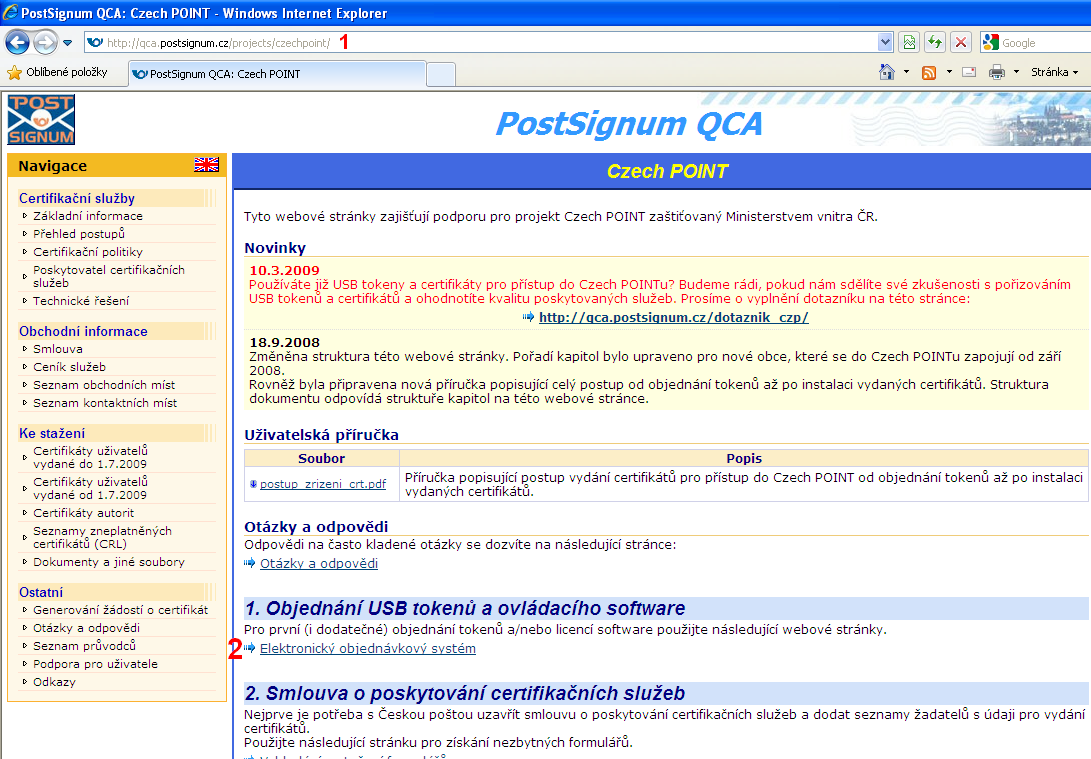Click the Ostatní section heading
This screenshot has height=759, width=1091.
coord(40,592)
